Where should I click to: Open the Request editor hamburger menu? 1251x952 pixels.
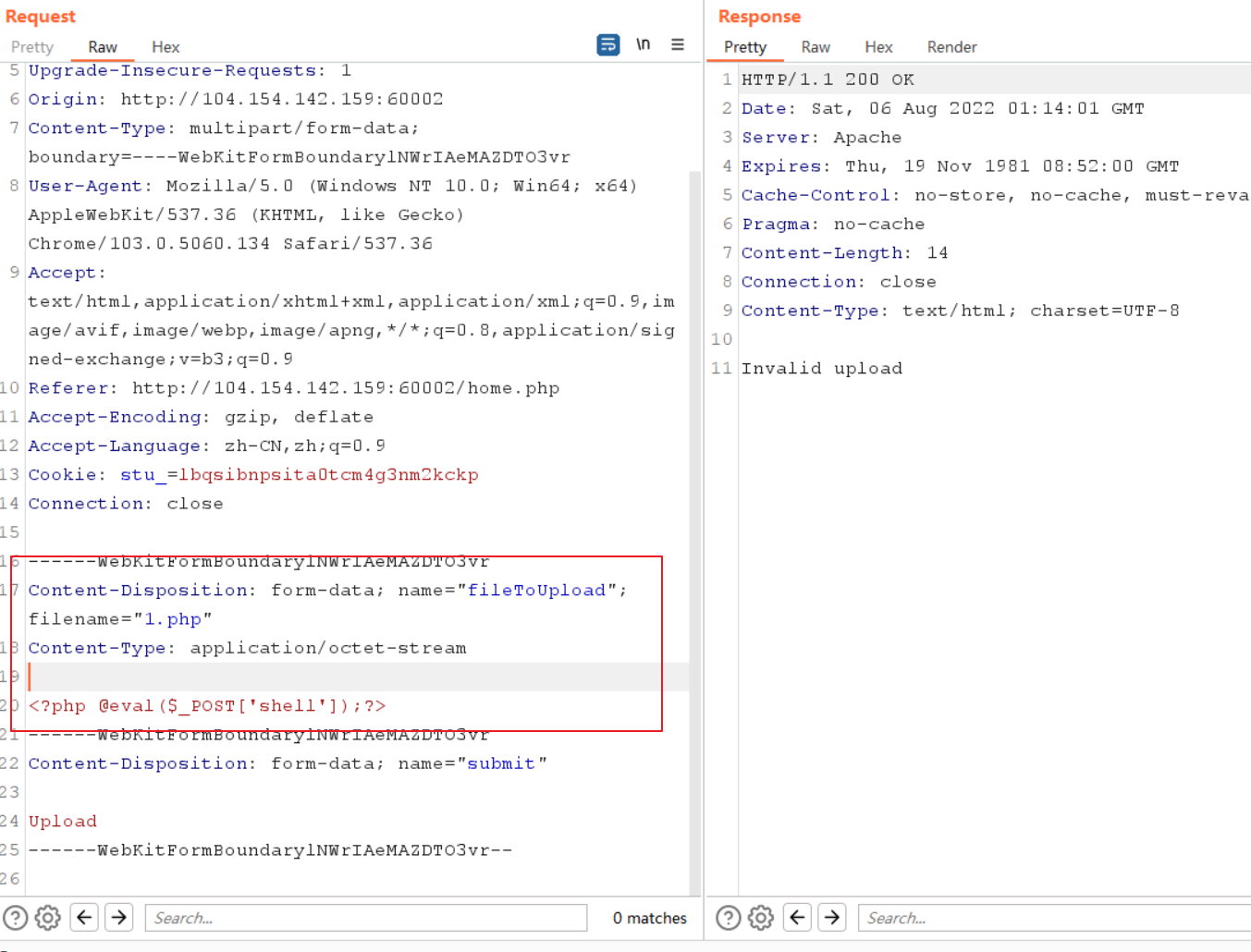[678, 44]
